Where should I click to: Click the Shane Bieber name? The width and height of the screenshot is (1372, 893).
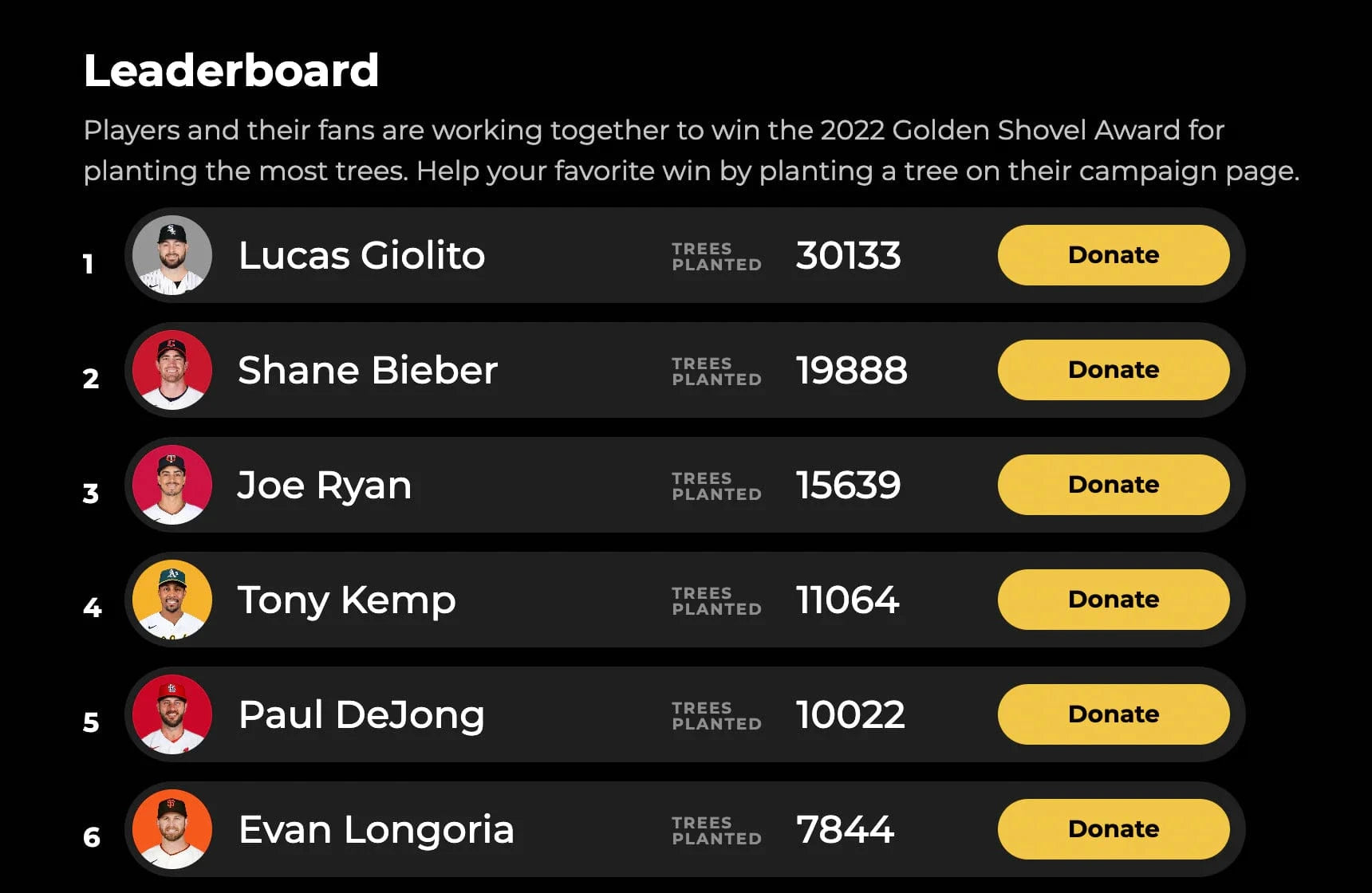click(368, 371)
